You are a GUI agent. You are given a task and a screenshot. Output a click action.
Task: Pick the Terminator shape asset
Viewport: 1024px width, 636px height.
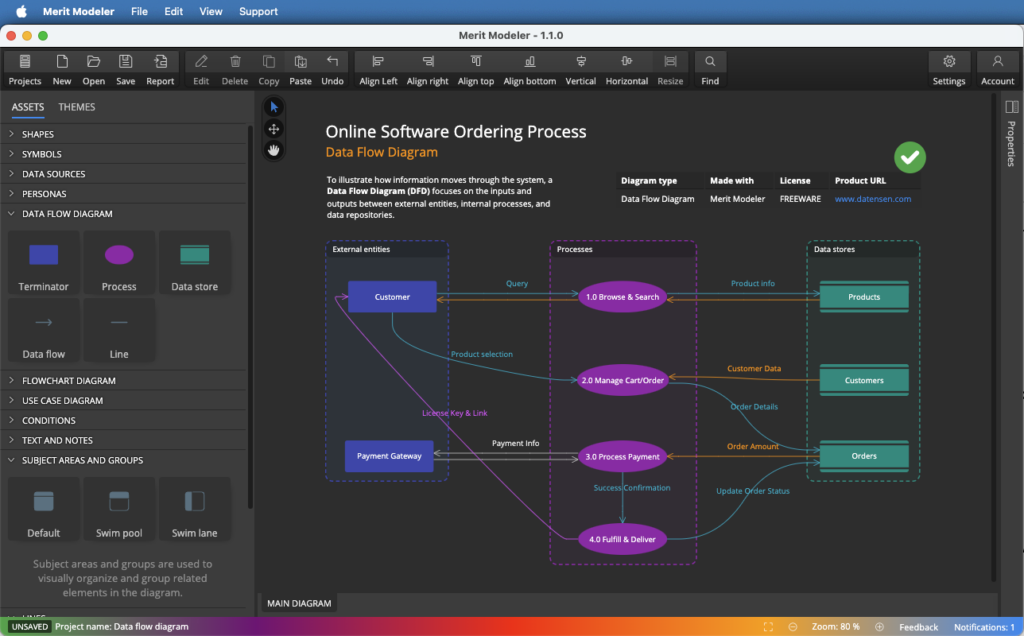pos(44,264)
